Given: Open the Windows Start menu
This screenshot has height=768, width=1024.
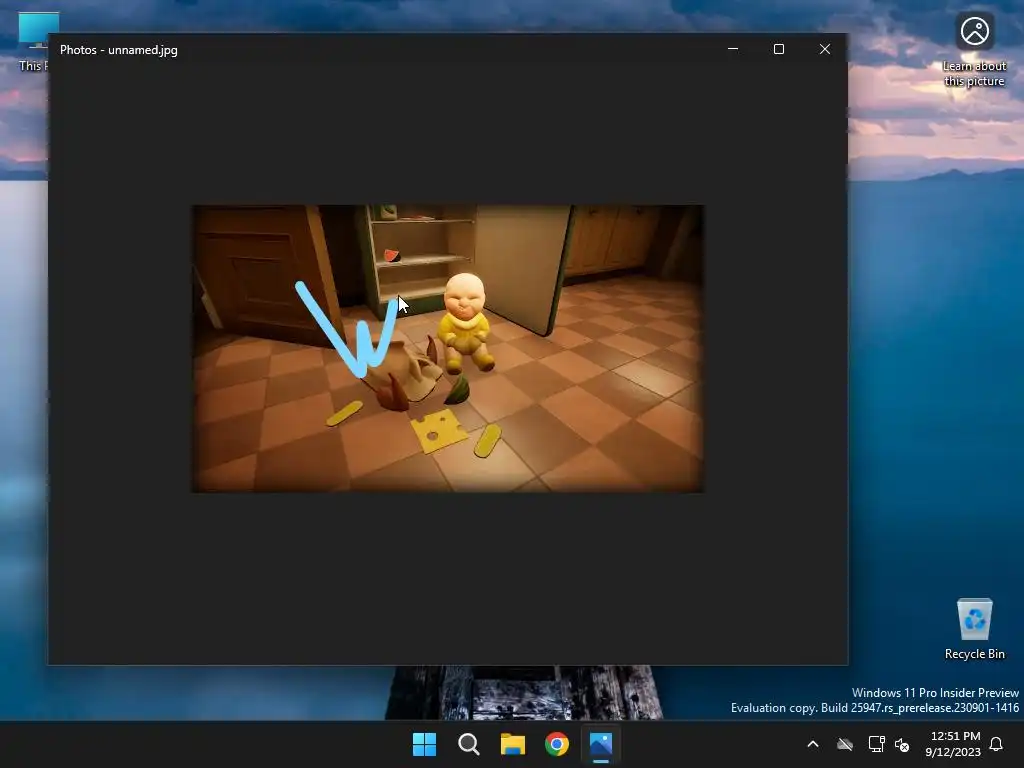Looking at the screenshot, I should tap(424, 744).
